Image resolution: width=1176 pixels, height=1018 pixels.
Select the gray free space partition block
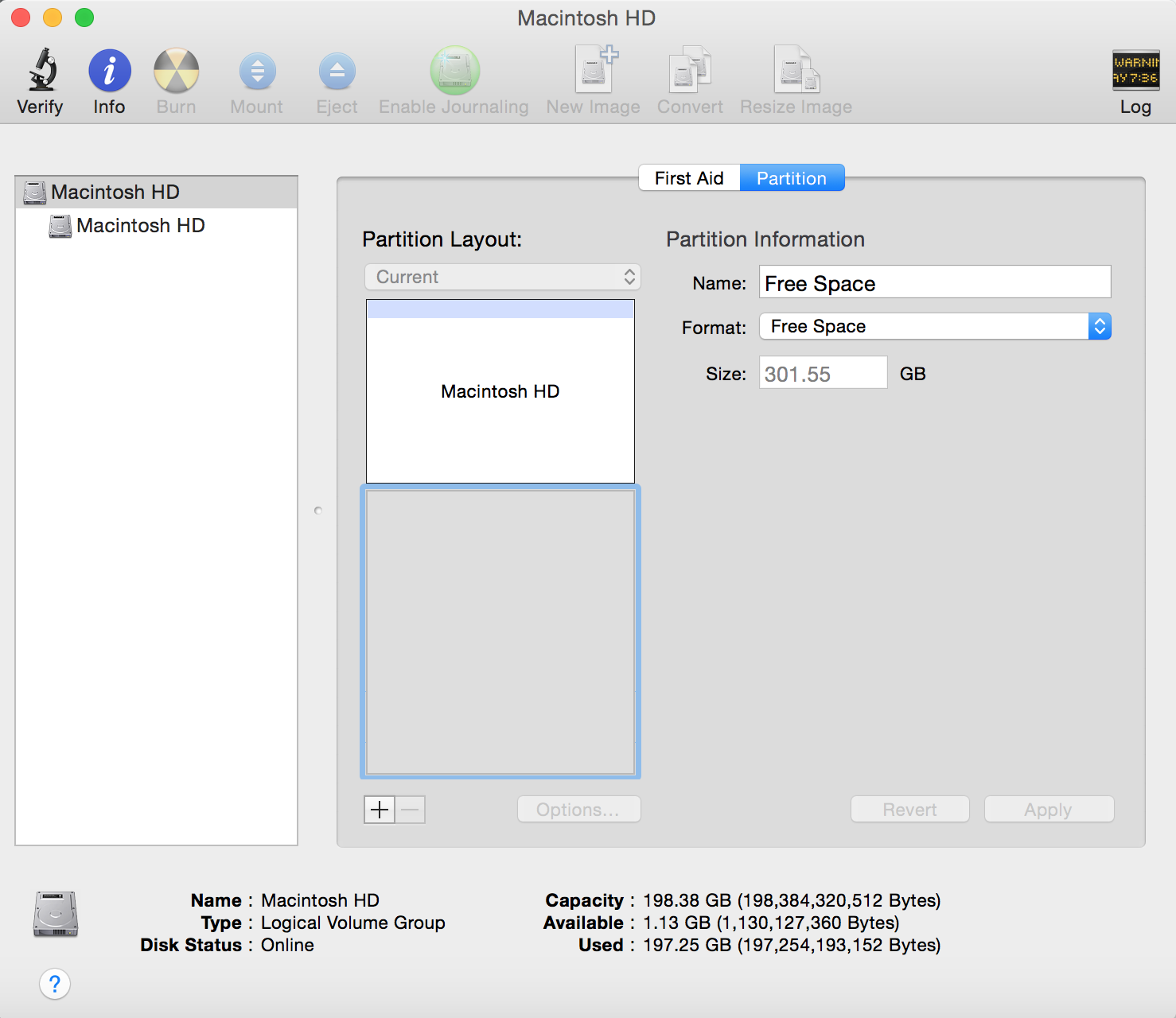point(500,632)
